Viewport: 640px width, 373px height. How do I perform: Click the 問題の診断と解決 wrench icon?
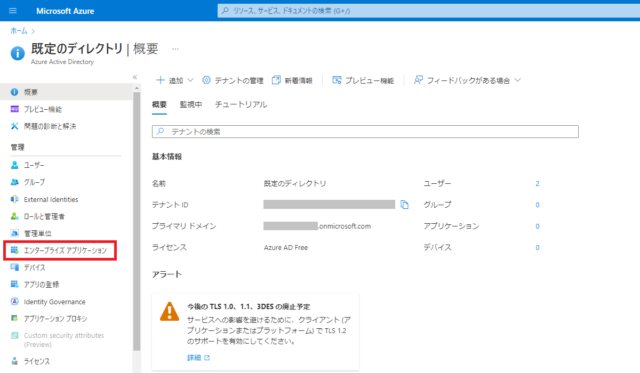(14, 126)
